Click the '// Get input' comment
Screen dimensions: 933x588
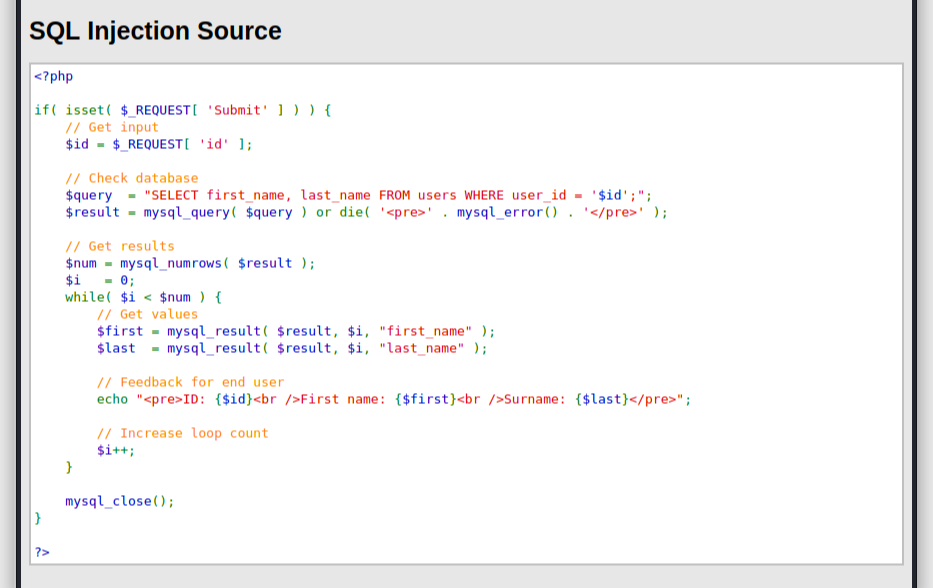tap(112, 127)
